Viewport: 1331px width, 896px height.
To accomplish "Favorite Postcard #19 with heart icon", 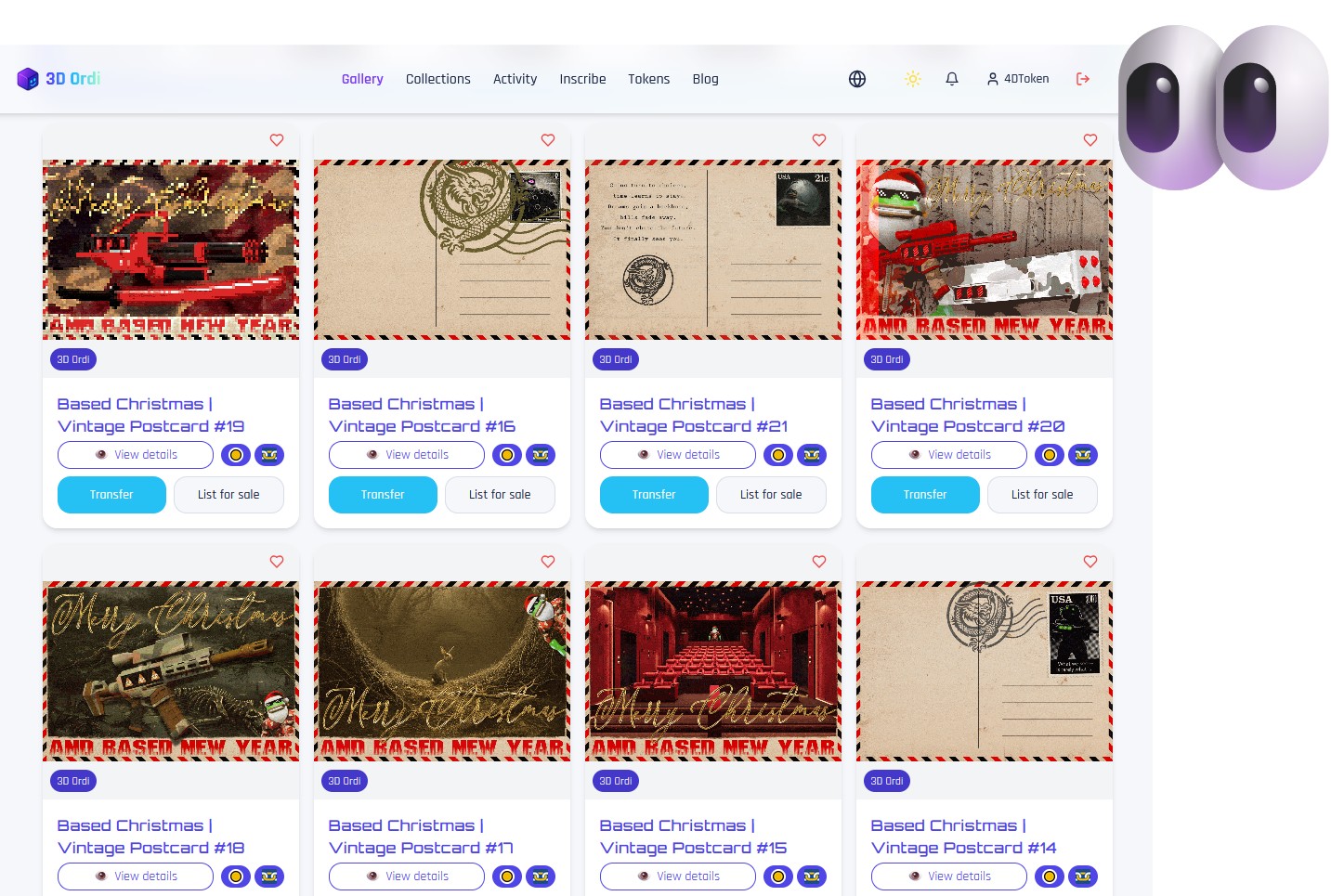I will [x=277, y=140].
